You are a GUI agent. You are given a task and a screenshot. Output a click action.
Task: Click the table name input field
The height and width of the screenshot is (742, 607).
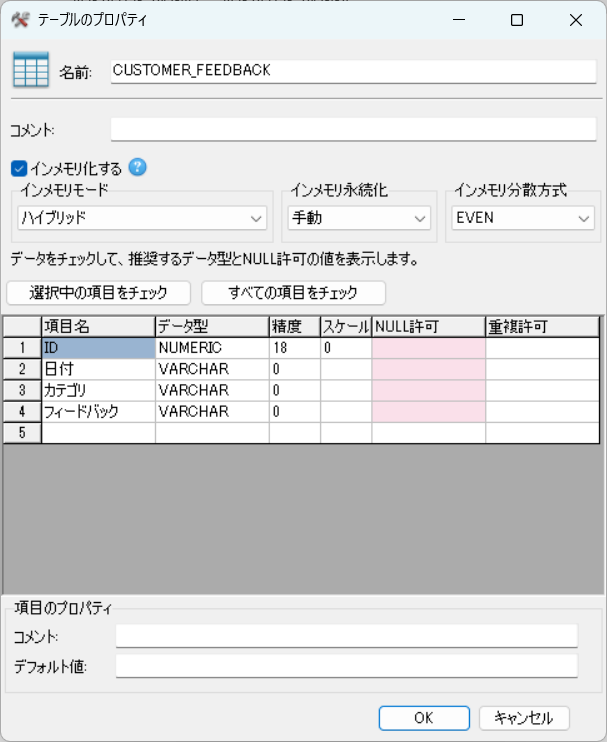[353, 70]
